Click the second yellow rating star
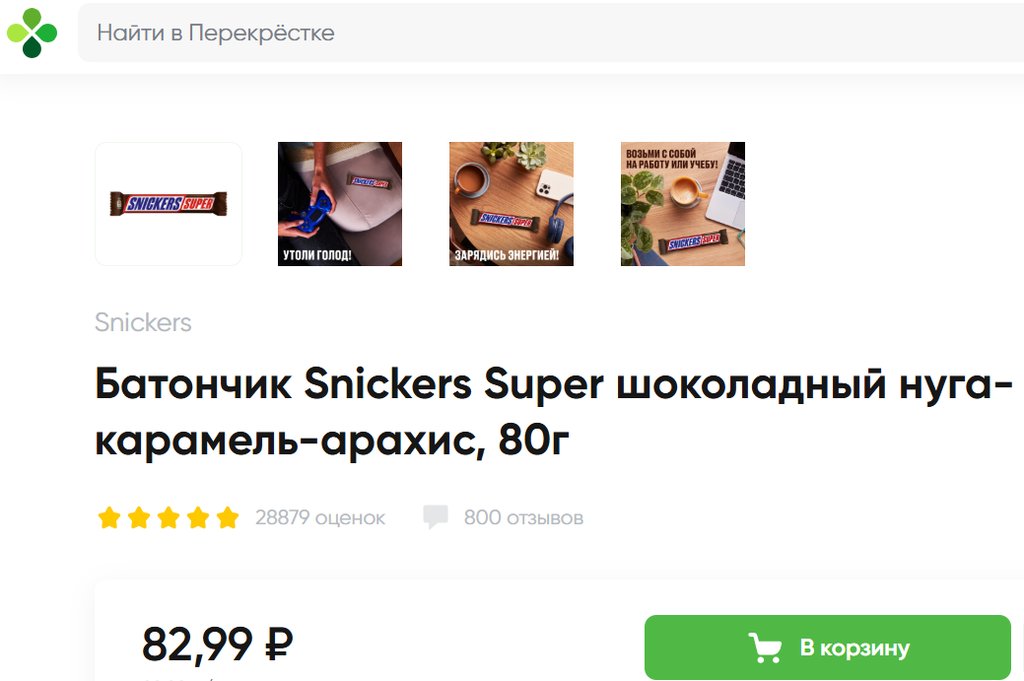 pos(139,517)
